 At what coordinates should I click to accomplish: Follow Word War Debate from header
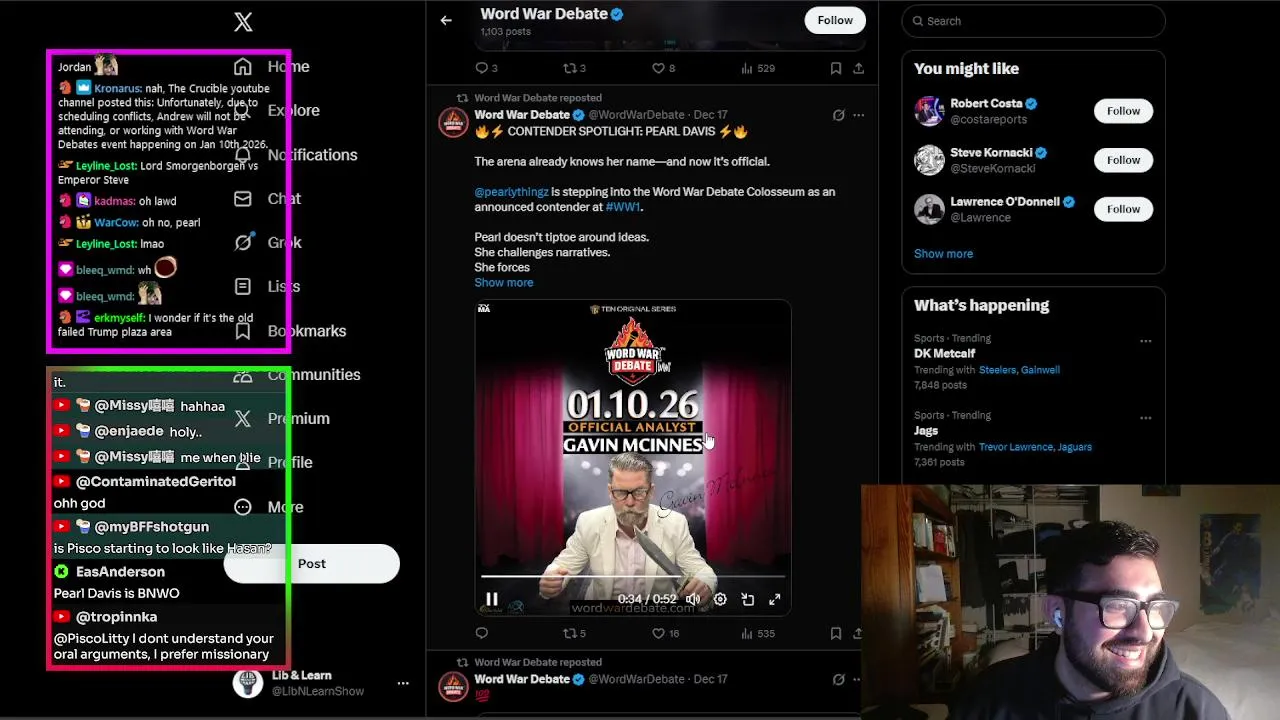[835, 20]
